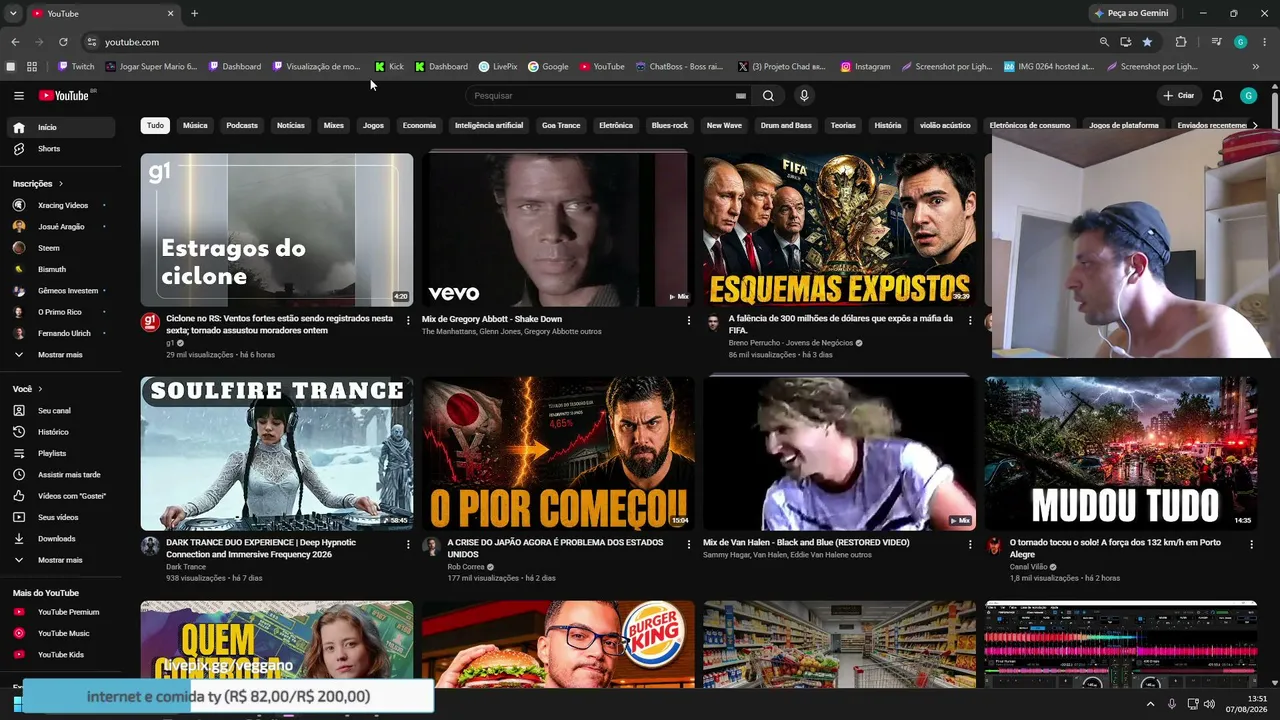Click the search magnifier button
Screen dimensions: 1280x720
(x=768, y=96)
